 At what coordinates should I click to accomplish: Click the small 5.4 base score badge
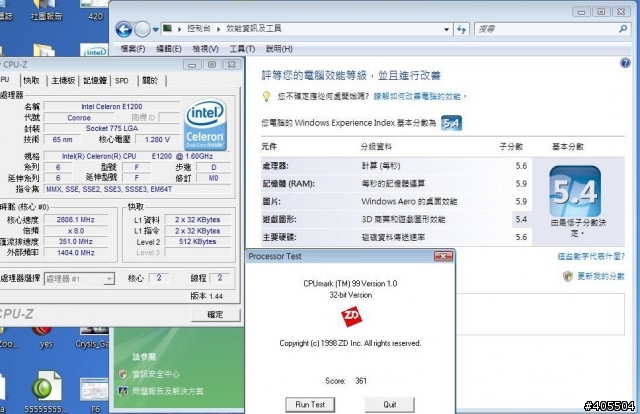point(451,123)
